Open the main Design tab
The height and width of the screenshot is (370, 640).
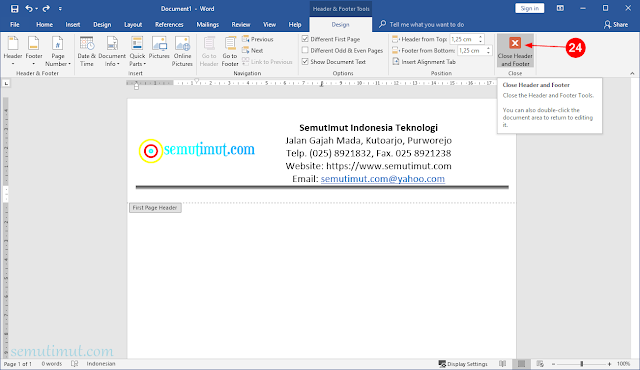coord(102,24)
